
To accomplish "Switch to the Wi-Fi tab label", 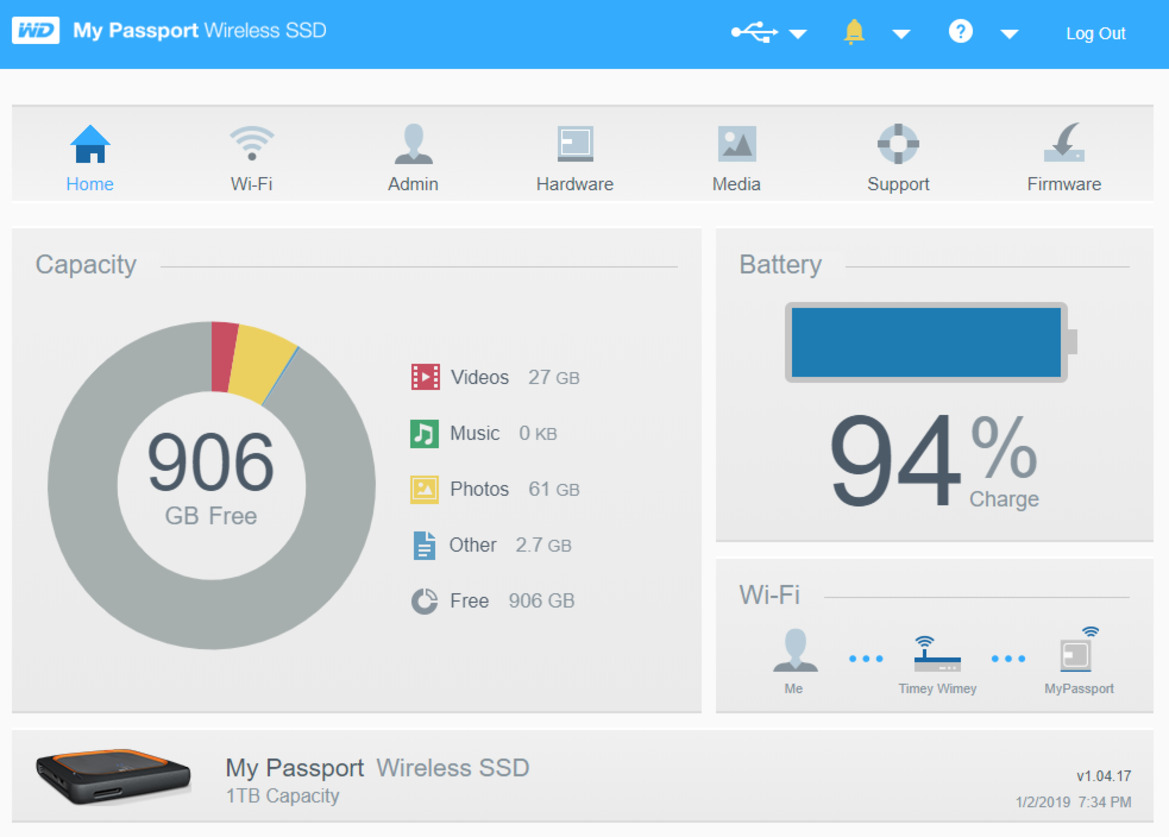I will coord(252,184).
